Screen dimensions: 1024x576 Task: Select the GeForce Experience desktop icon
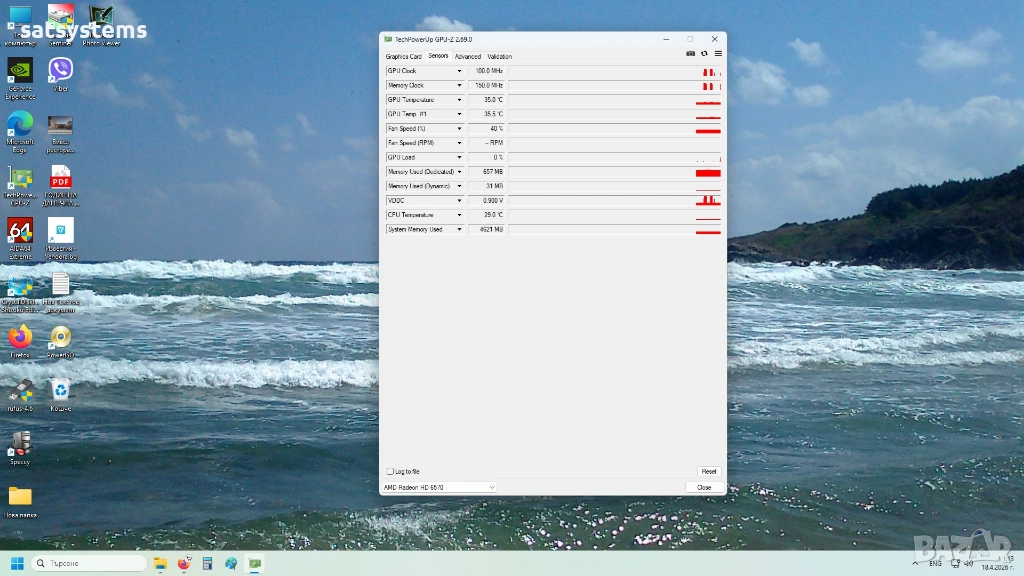(x=20, y=79)
